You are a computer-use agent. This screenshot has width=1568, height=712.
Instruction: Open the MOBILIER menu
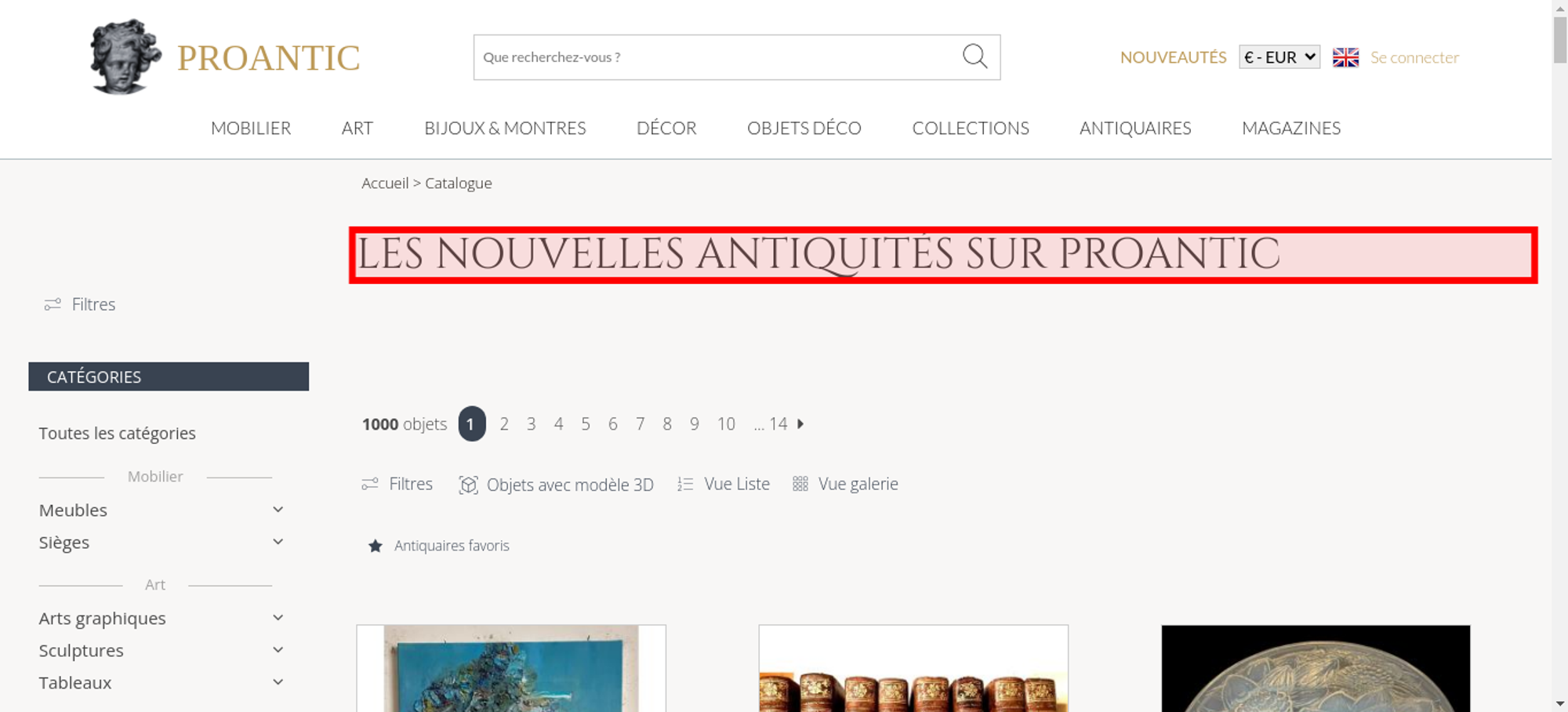251,128
